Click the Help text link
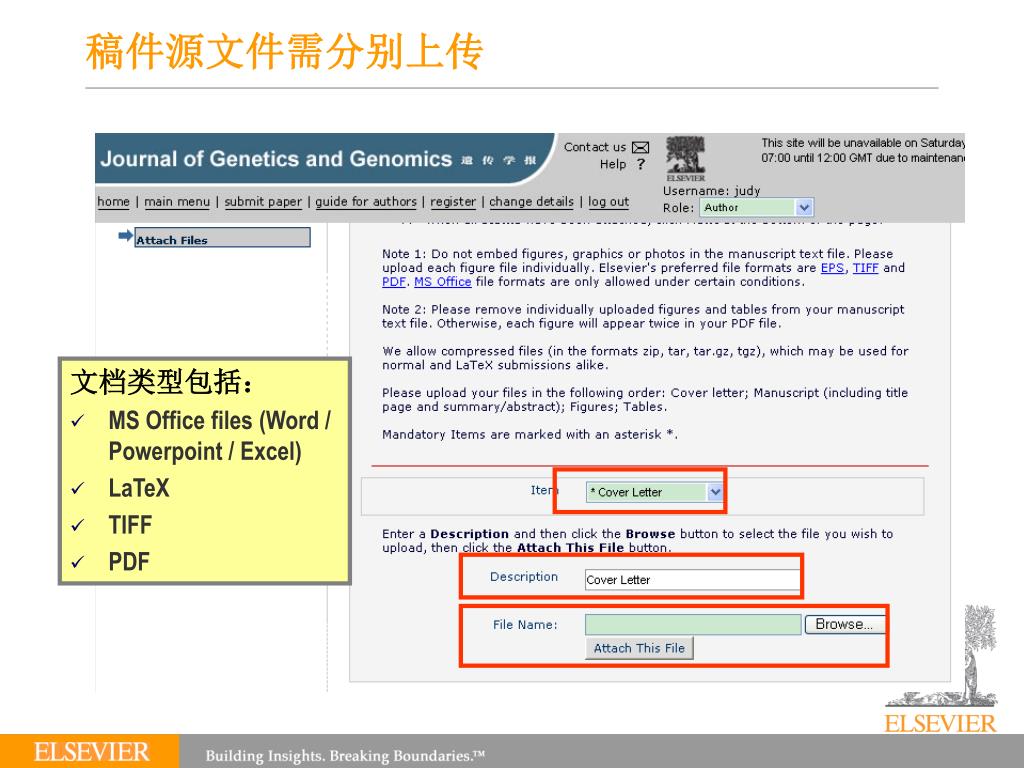The width and height of the screenshot is (1024, 768). coord(613,164)
